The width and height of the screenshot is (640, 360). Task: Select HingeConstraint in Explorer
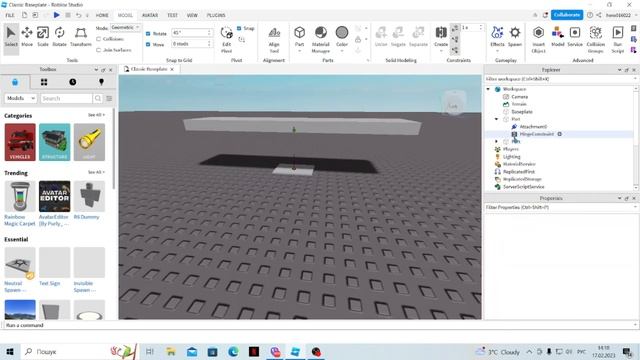tap(536, 134)
